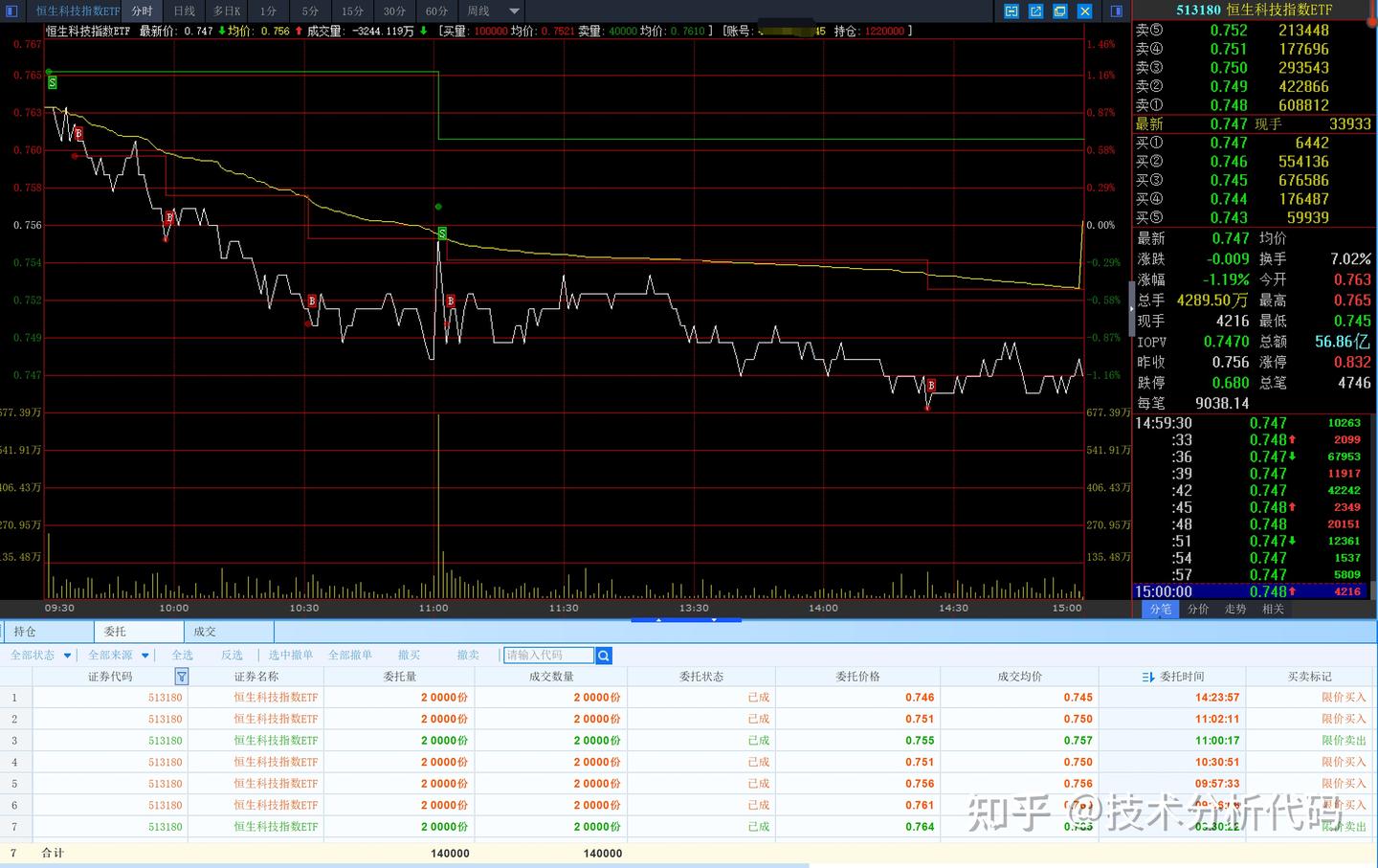Click the 15:00:00 tick row

1250,591
